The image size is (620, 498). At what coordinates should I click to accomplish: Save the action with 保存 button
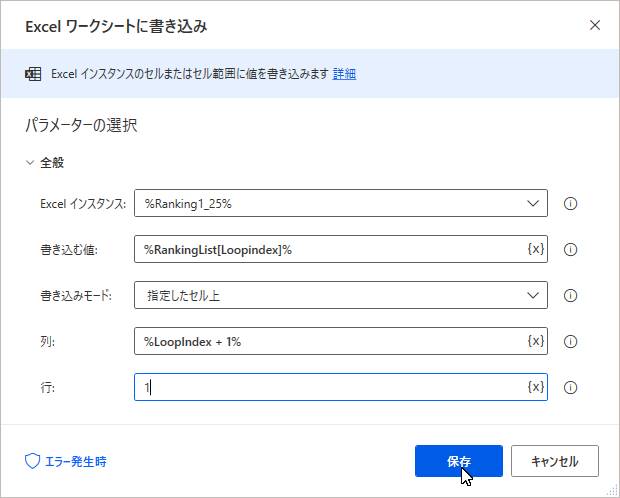point(459,461)
